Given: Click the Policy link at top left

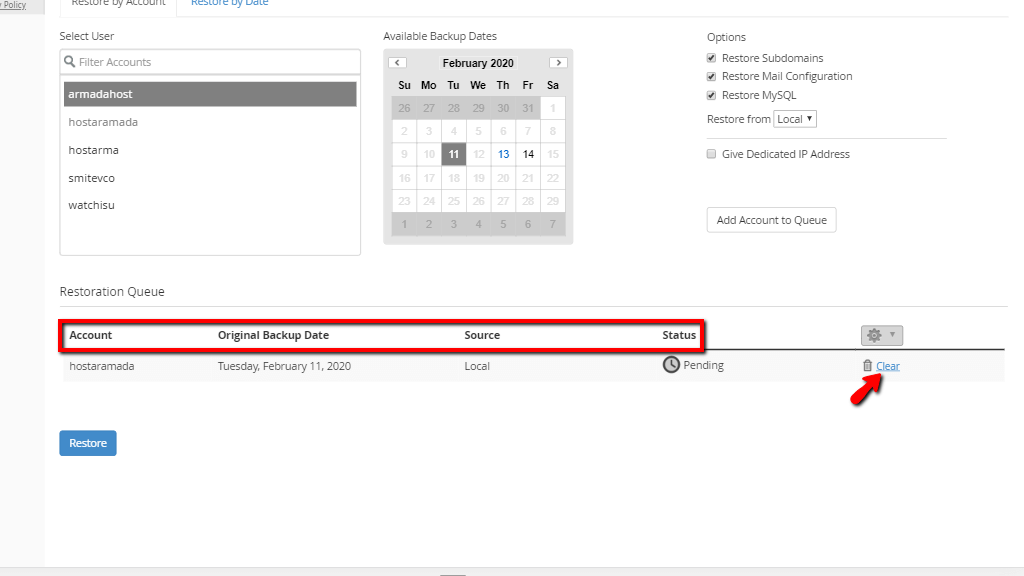Looking at the screenshot, I should coord(14,5).
